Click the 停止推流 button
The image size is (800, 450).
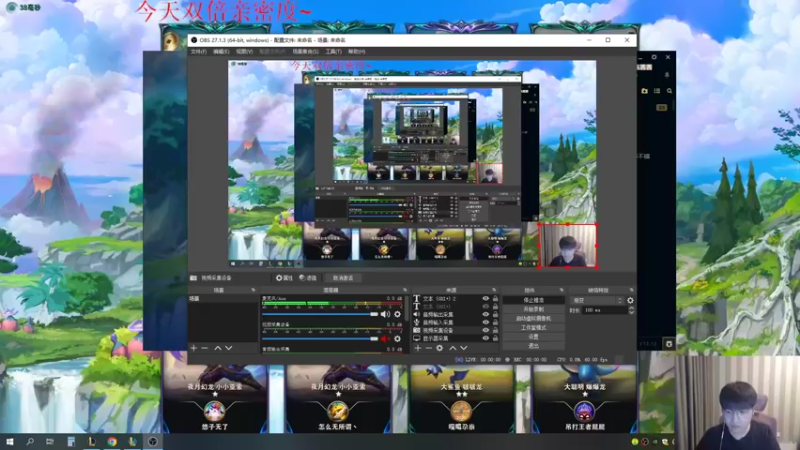click(534, 300)
